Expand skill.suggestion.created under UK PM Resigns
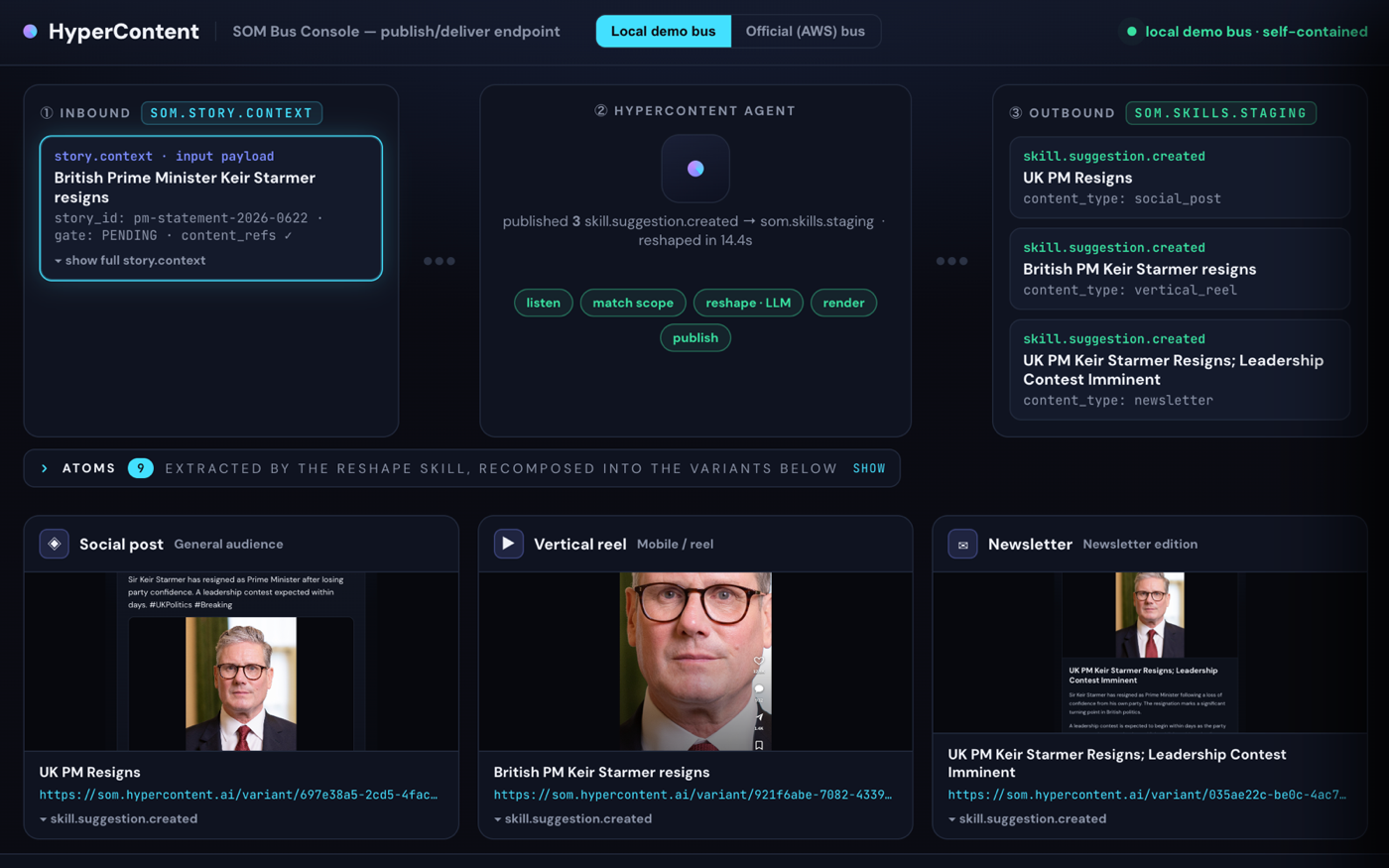The width and height of the screenshot is (1389, 868). (118, 818)
